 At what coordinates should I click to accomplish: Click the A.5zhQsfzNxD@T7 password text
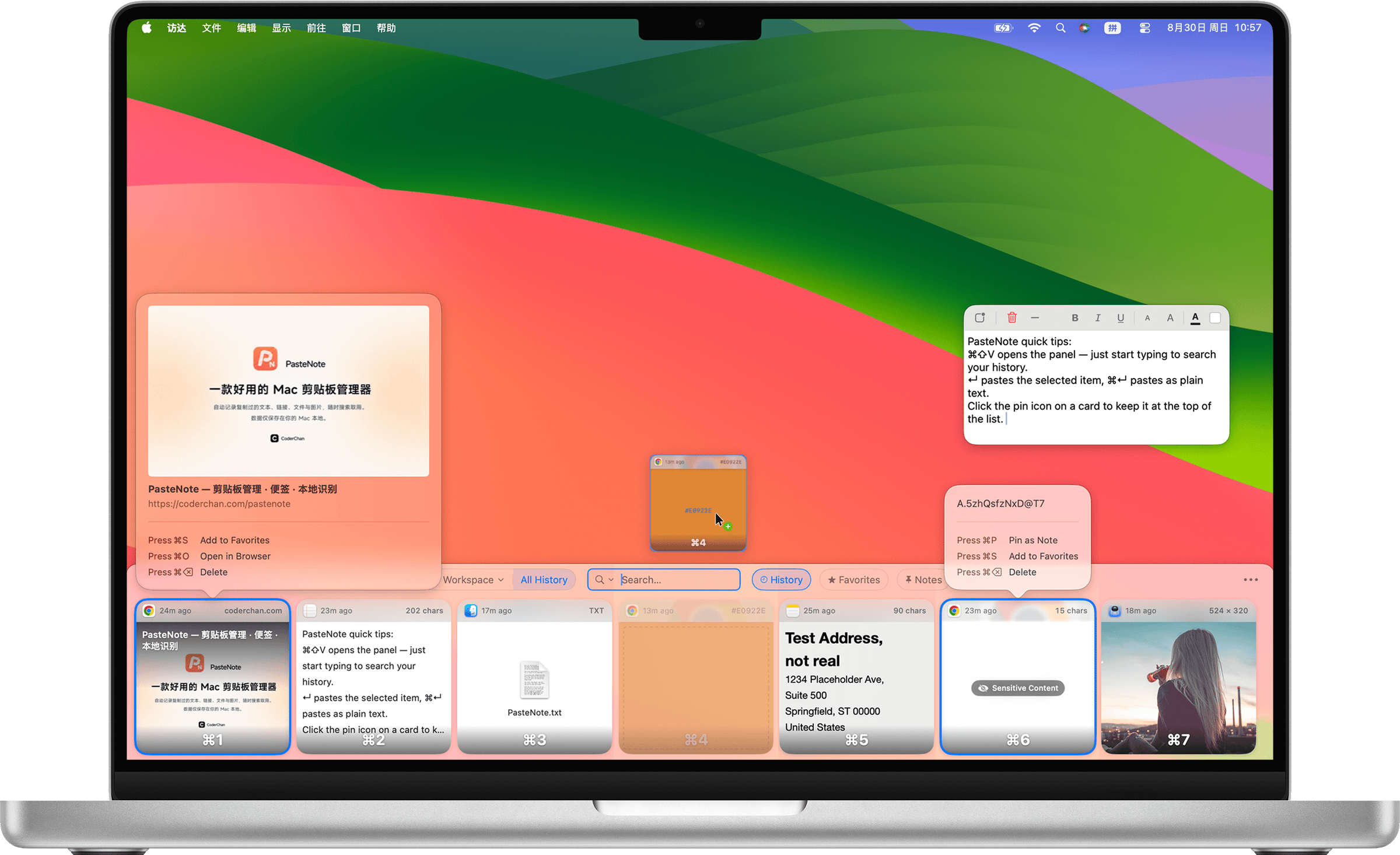[1000, 503]
